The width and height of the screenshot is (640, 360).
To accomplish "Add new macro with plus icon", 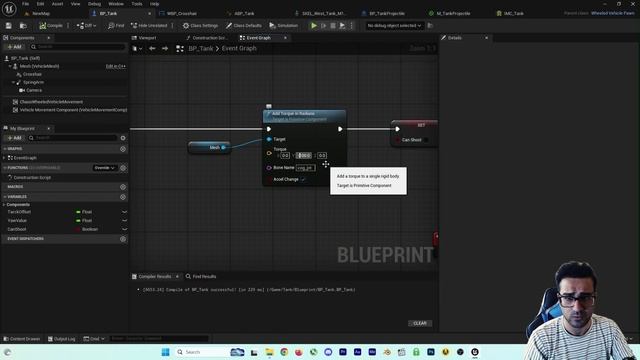I will pyautogui.click(x=123, y=187).
